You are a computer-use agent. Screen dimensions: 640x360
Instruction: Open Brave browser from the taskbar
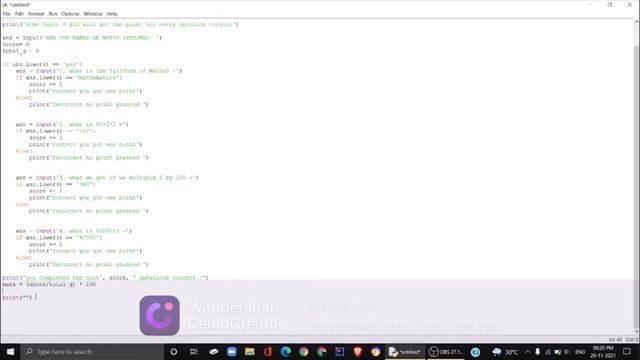tap(358, 352)
